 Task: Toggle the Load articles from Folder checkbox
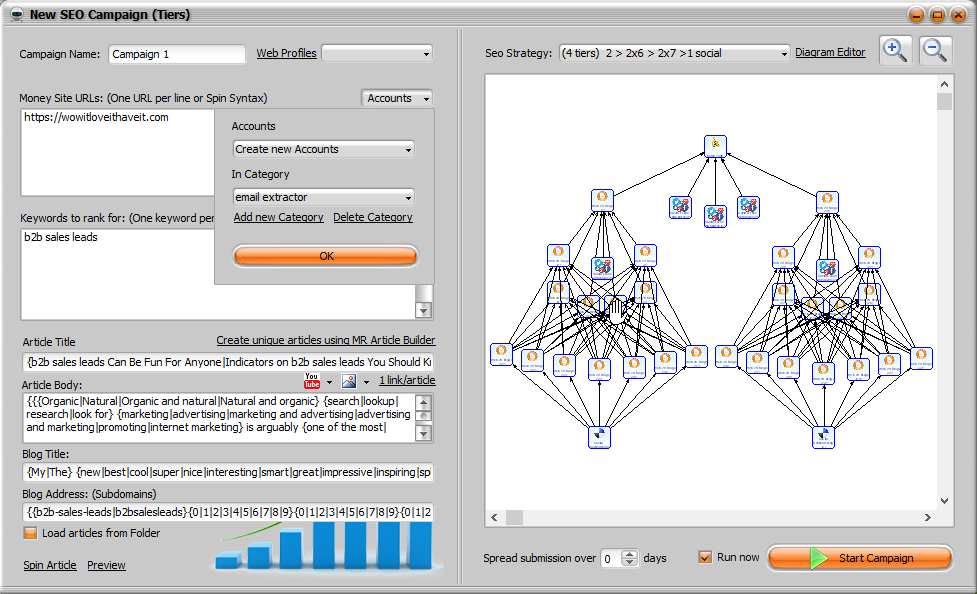[30, 533]
